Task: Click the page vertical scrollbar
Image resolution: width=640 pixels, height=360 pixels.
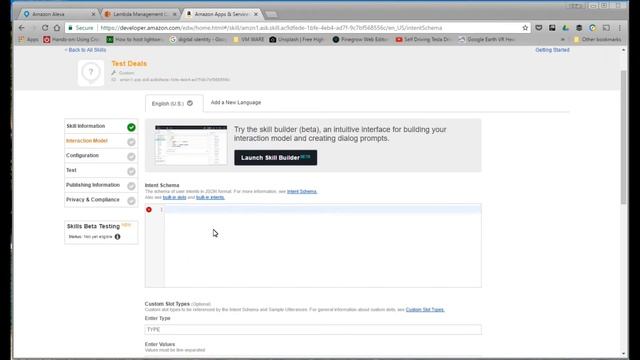Action: tap(623, 137)
